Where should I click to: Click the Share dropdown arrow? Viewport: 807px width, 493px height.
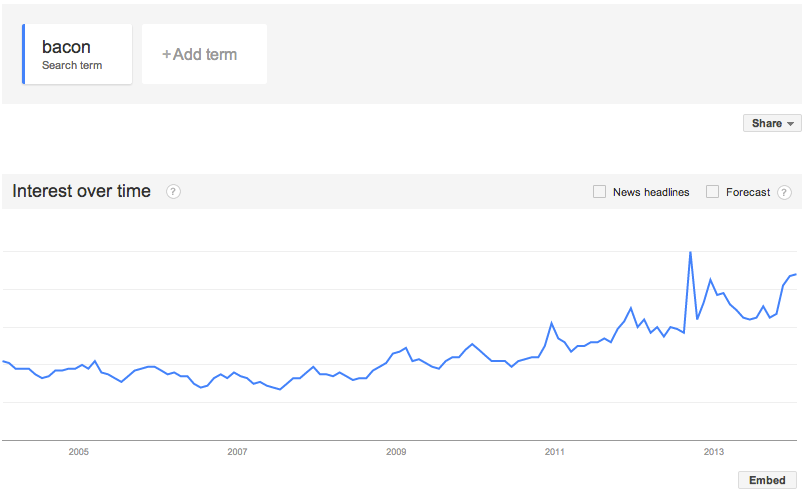(x=791, y=124)
